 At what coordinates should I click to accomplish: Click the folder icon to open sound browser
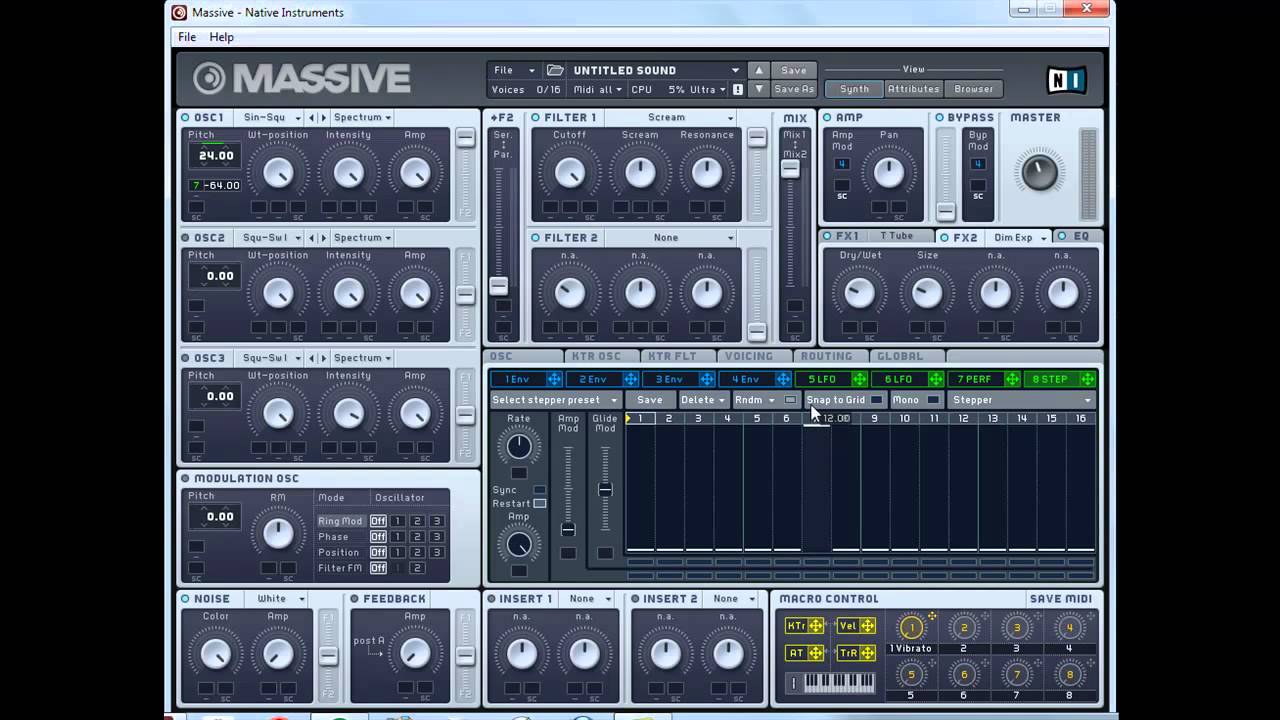[555, 70]
